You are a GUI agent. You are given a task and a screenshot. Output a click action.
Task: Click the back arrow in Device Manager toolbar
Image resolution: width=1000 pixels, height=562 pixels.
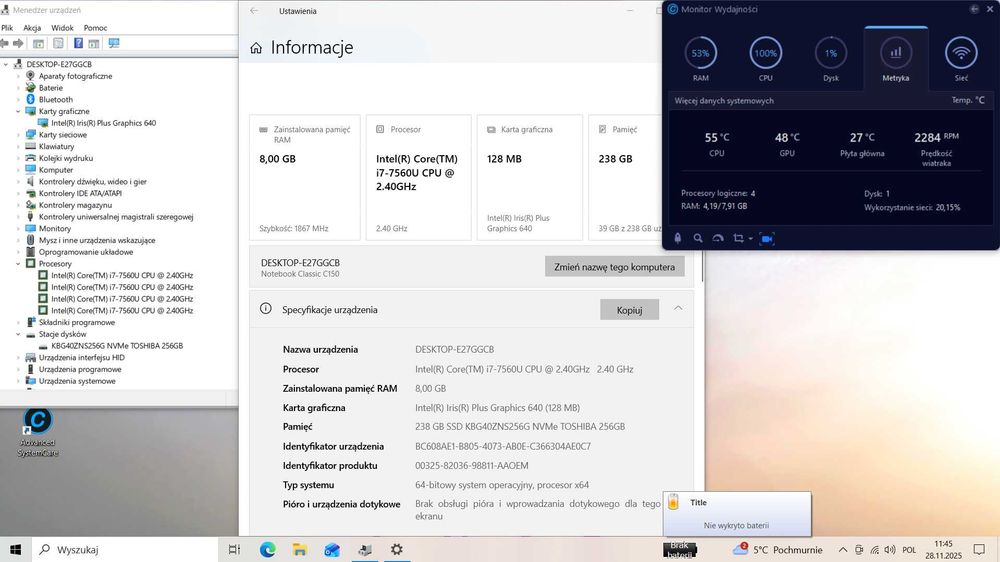click(x=4, y=43)
